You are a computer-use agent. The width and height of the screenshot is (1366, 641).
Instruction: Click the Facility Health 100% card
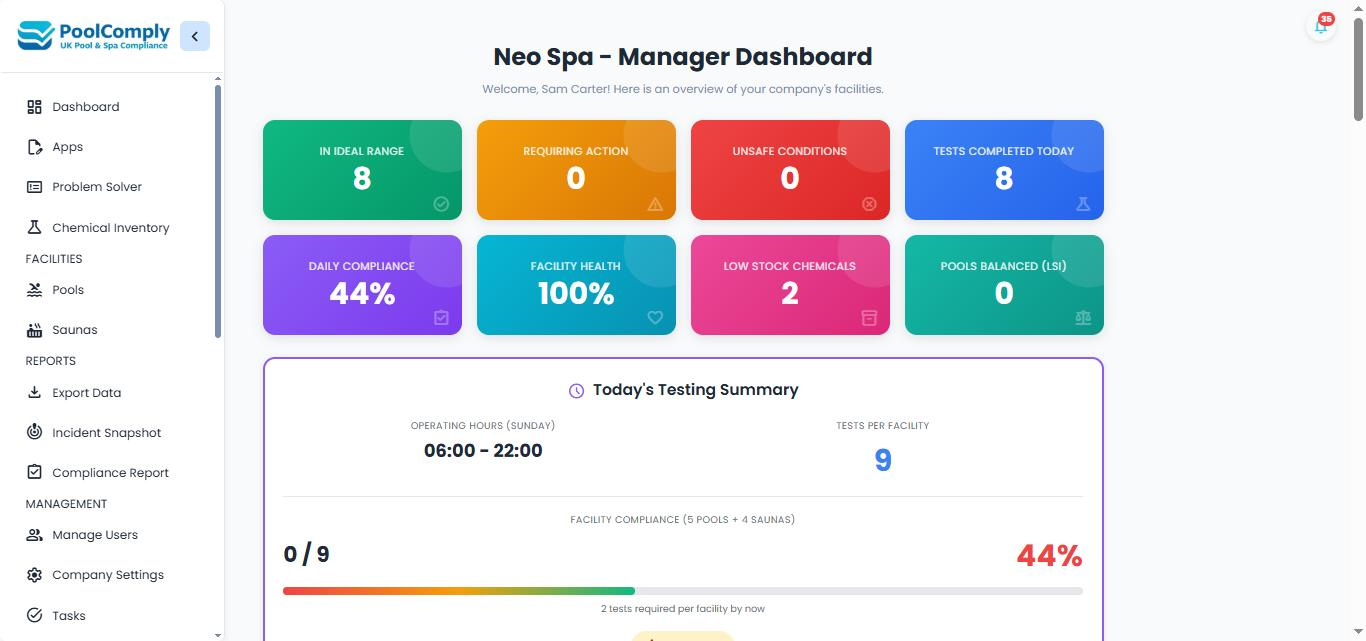pos(576,285)
